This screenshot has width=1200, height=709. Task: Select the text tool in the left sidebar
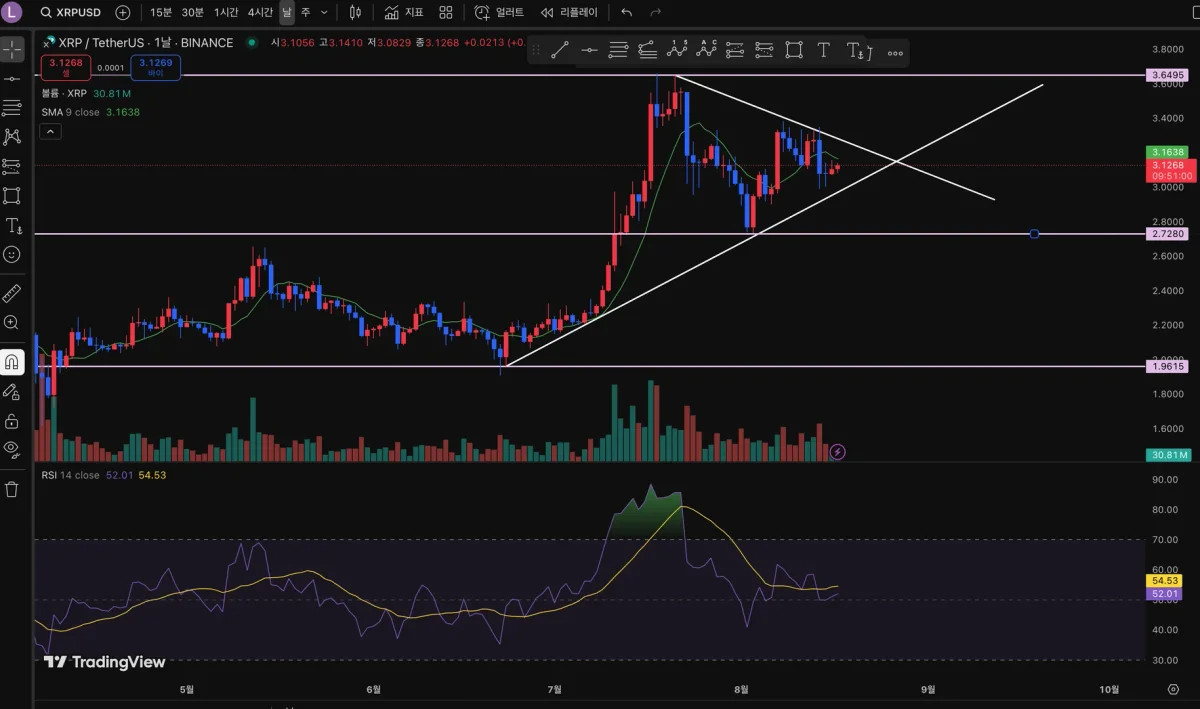(x=12, y=226)
